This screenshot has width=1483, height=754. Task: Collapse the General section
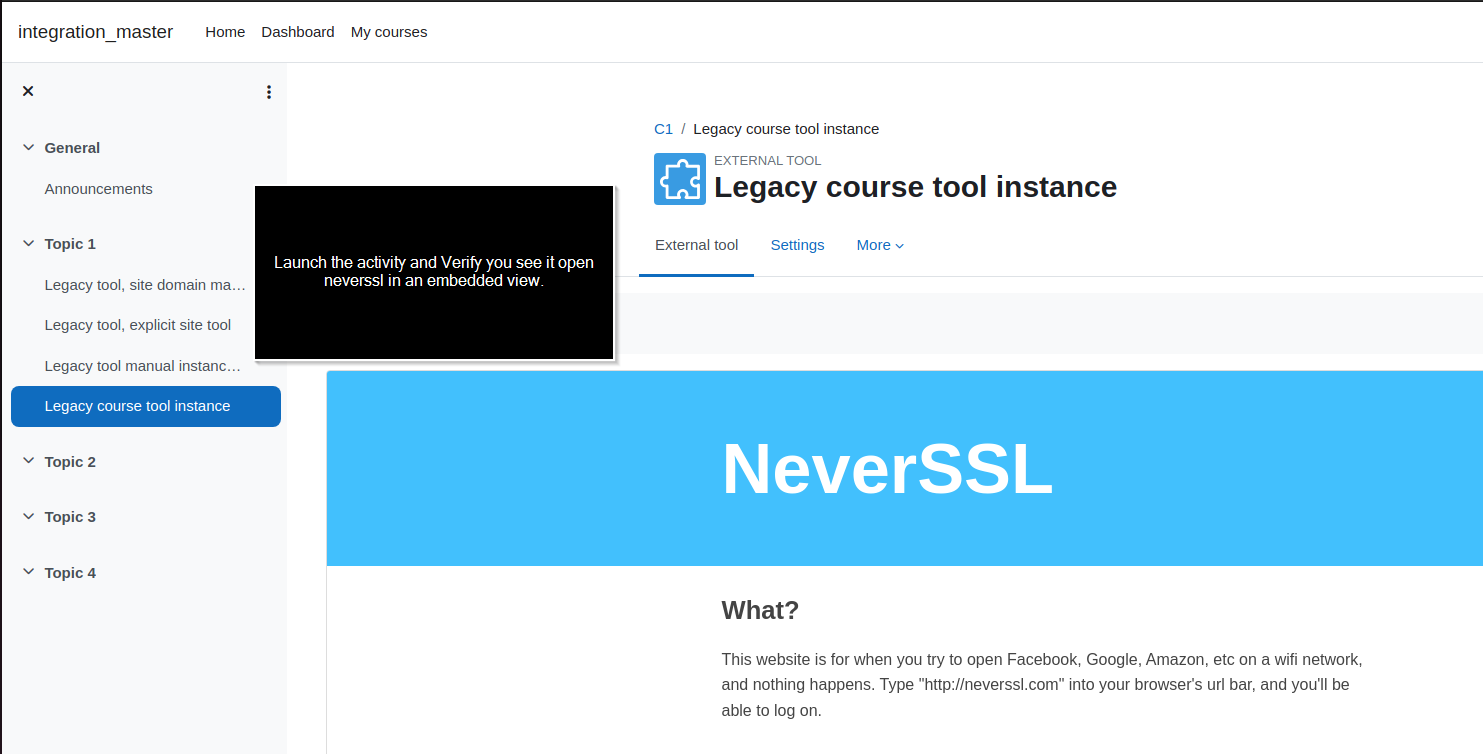(x=29, y=148)
